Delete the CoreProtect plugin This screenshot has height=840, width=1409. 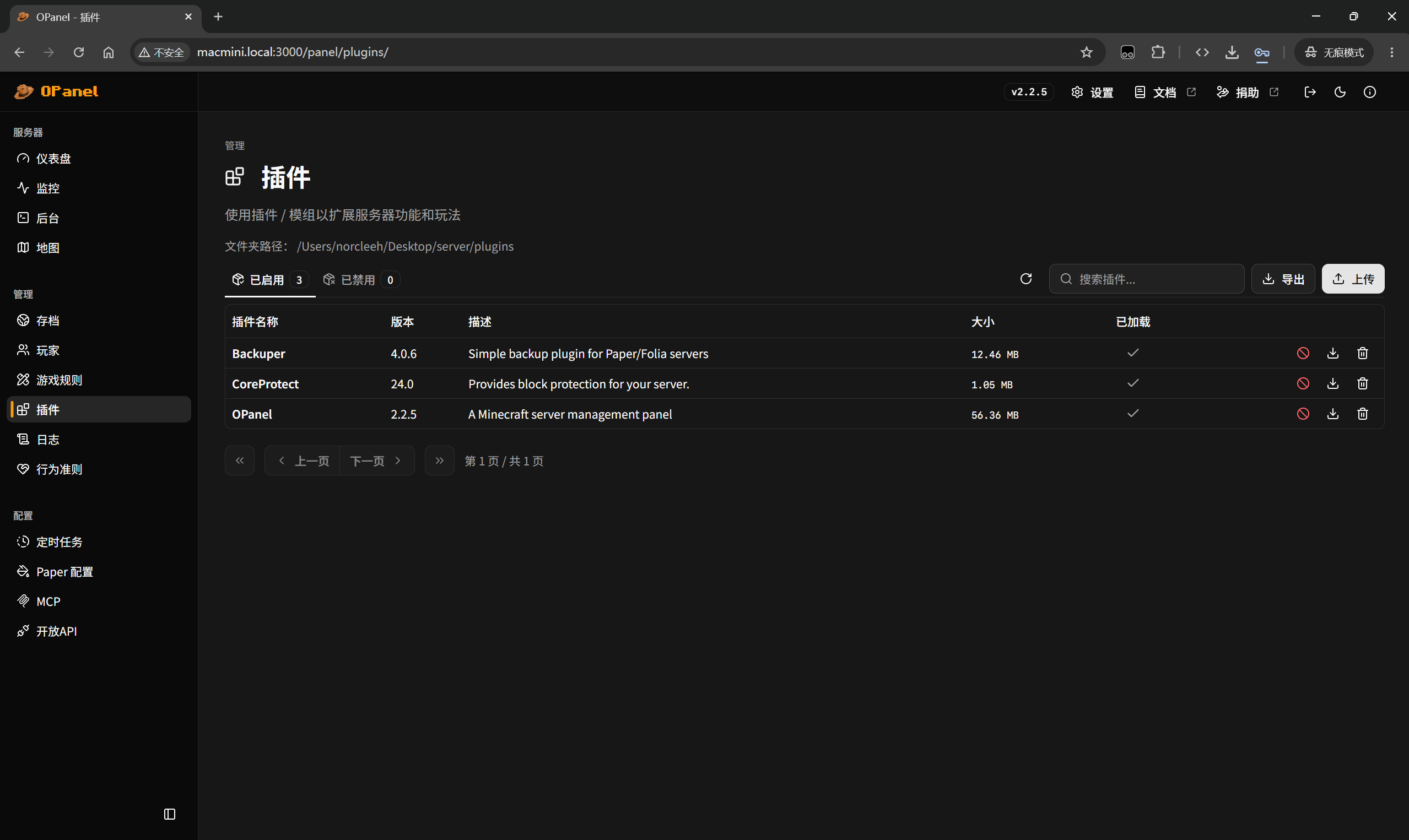tap(1362, 383)
